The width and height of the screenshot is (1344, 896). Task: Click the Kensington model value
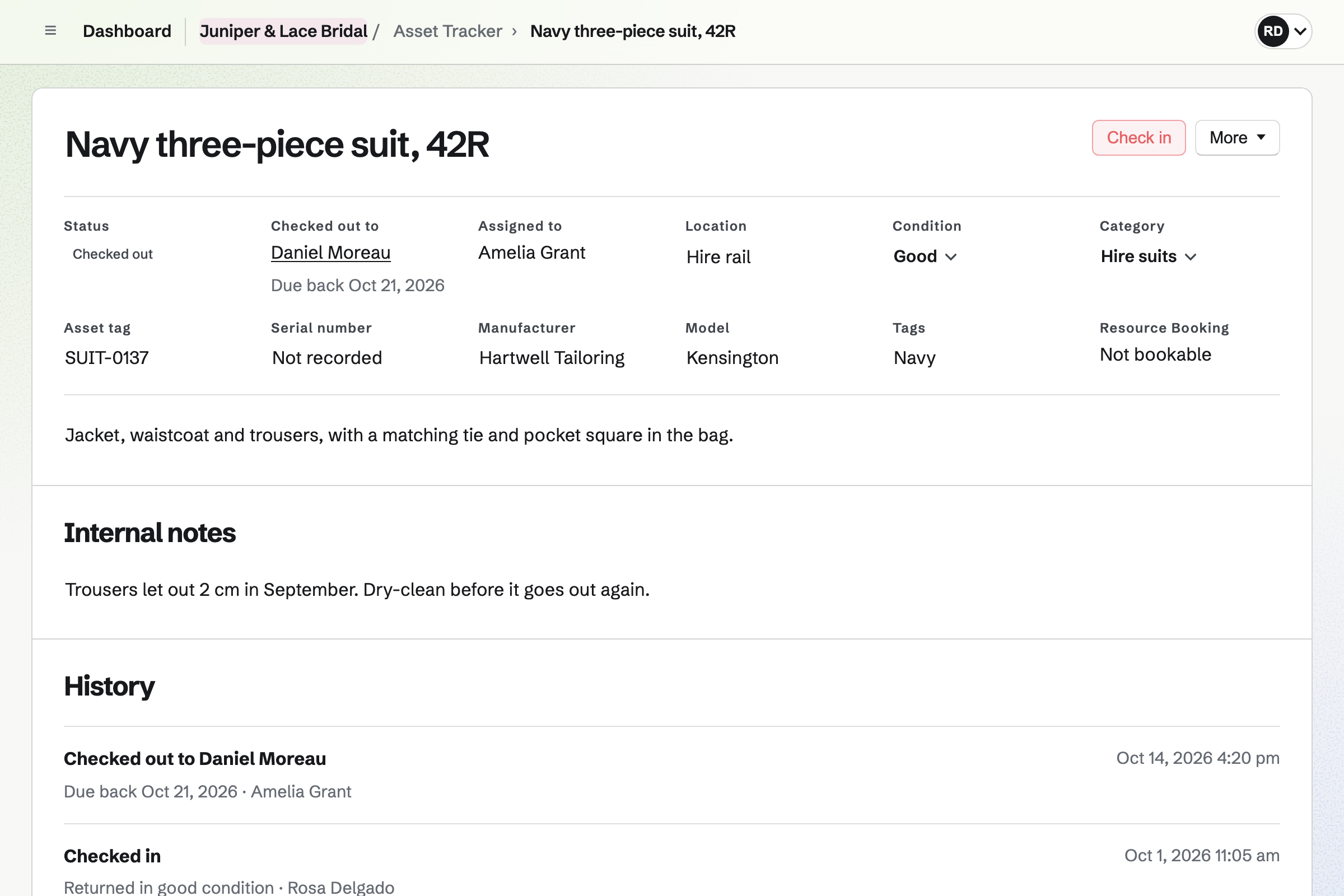coord(732,358)
